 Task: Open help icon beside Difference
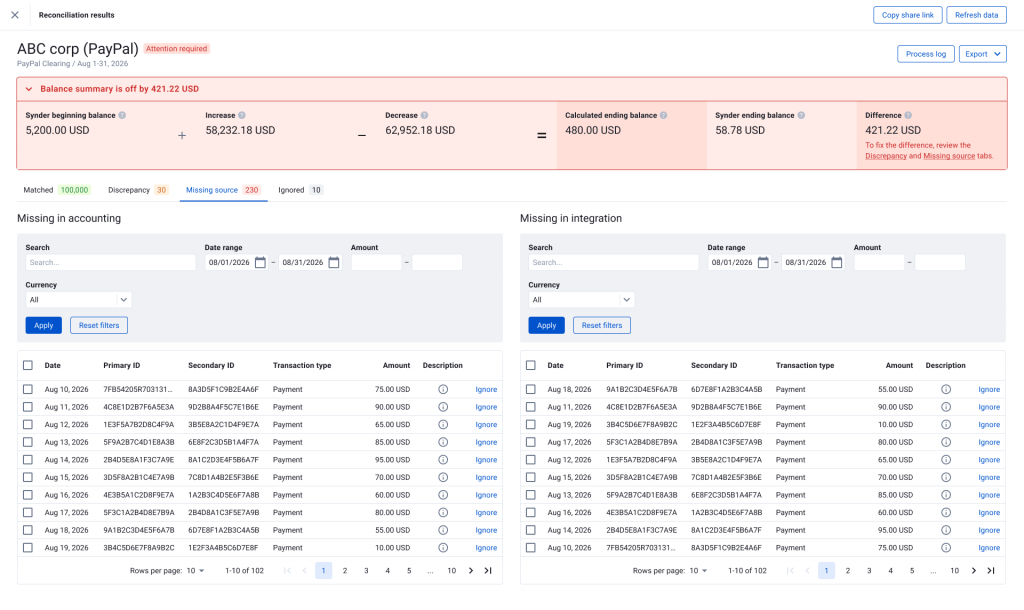(x=908, y=115)
